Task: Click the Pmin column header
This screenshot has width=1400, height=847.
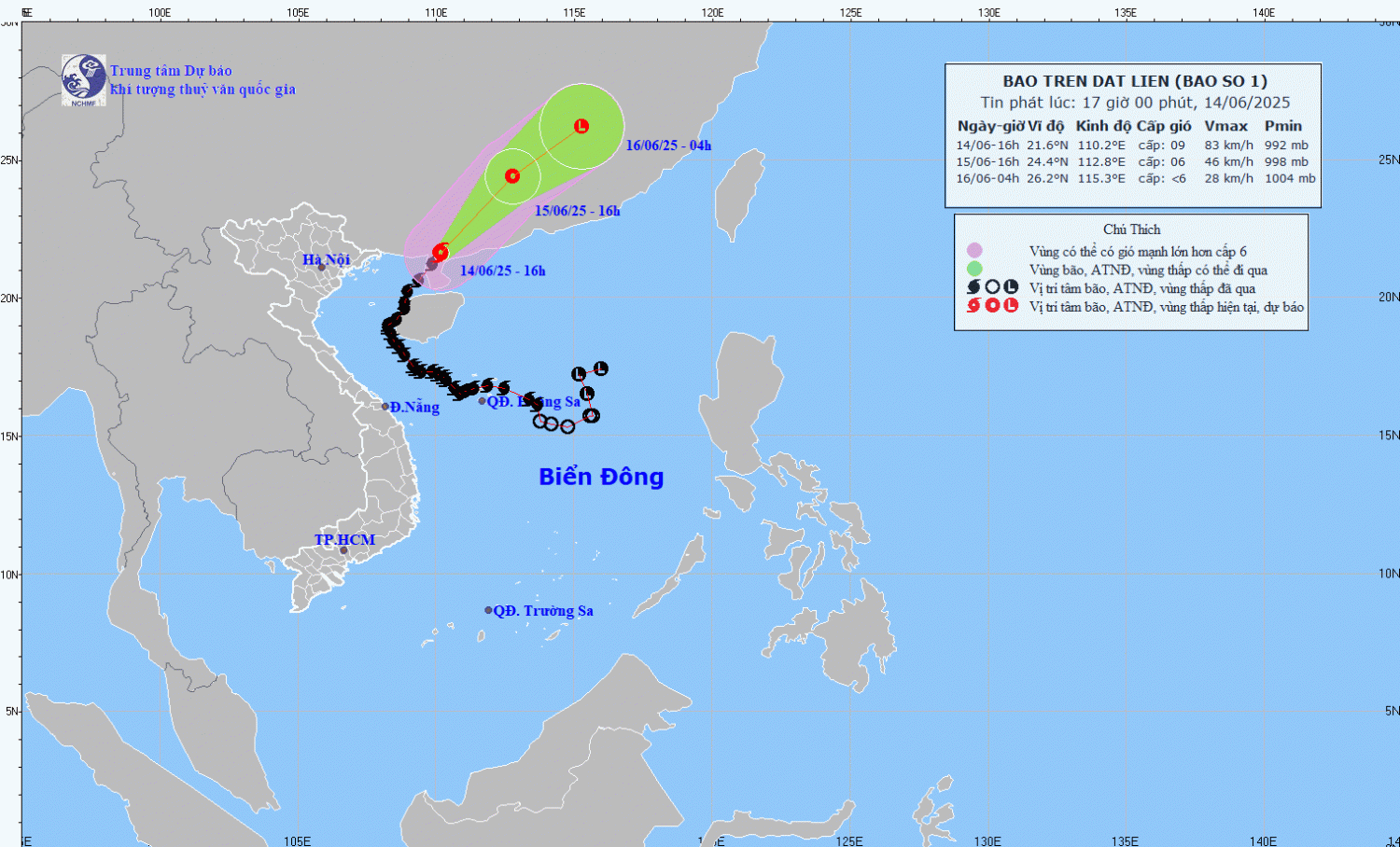Action: coord(1283,126)
